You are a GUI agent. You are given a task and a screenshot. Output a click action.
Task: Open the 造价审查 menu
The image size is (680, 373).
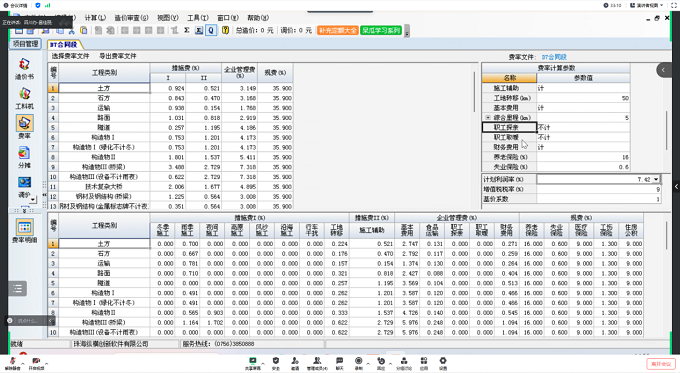click(131, 18)
